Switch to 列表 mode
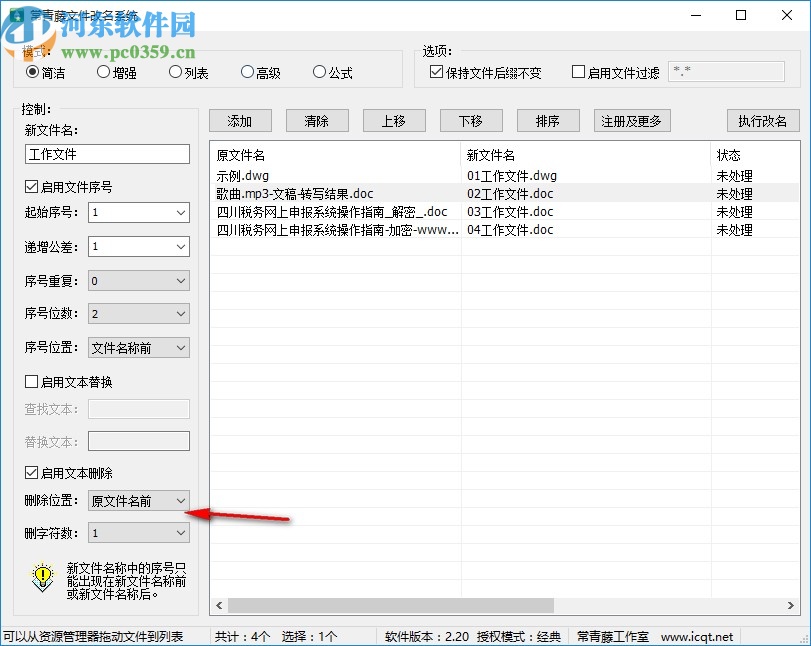The height and width of the screenshot is (646, 811). tap(175, 72)
